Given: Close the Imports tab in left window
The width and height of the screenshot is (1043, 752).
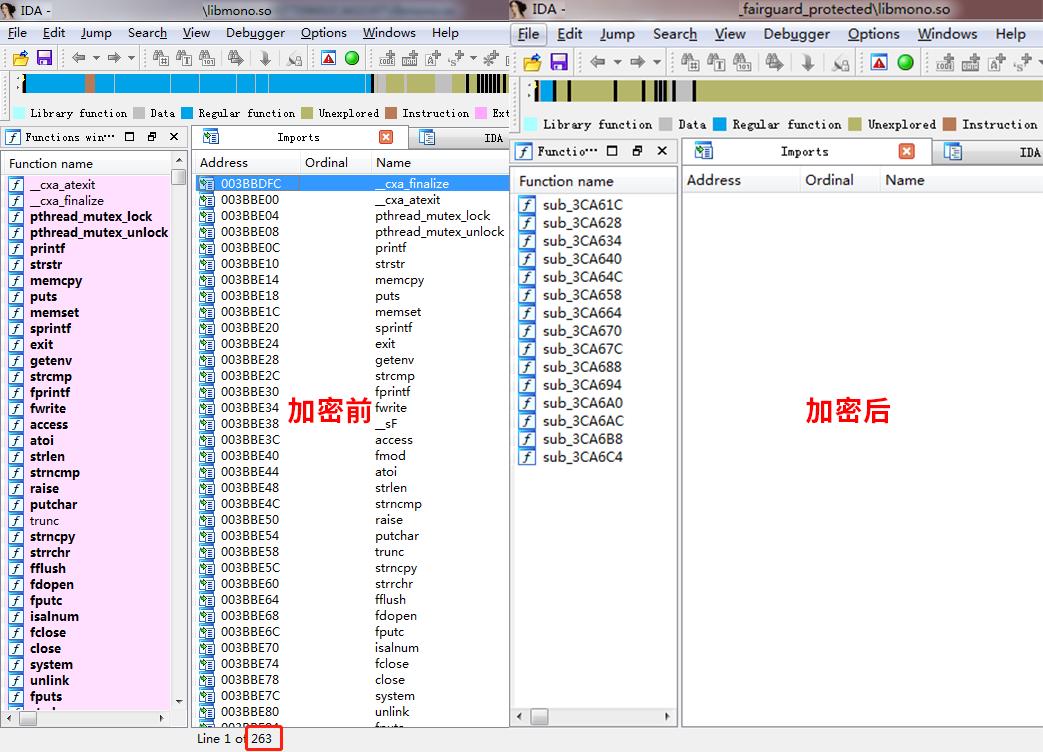Looking at the screenshot, I should tap(386, 137).
